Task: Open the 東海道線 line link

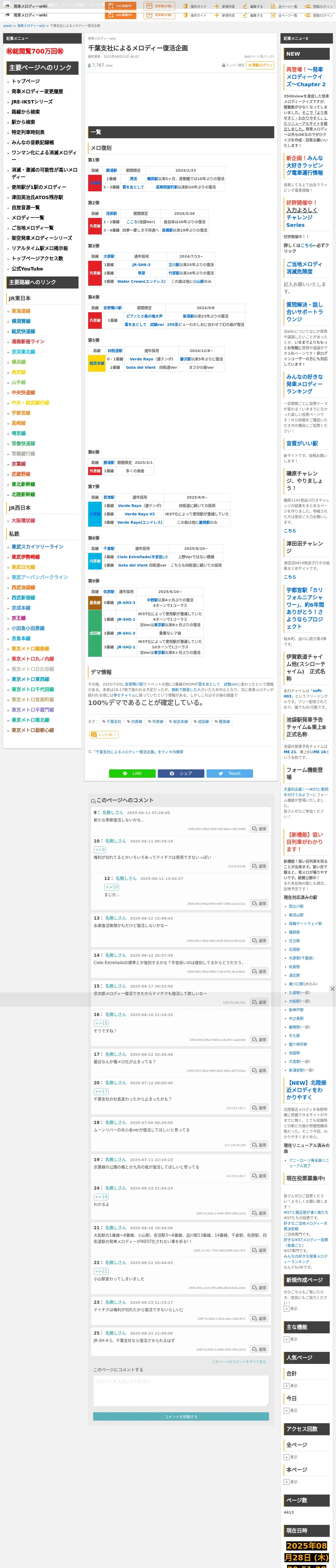Action: pyautogui.click(x=21, y=311)
